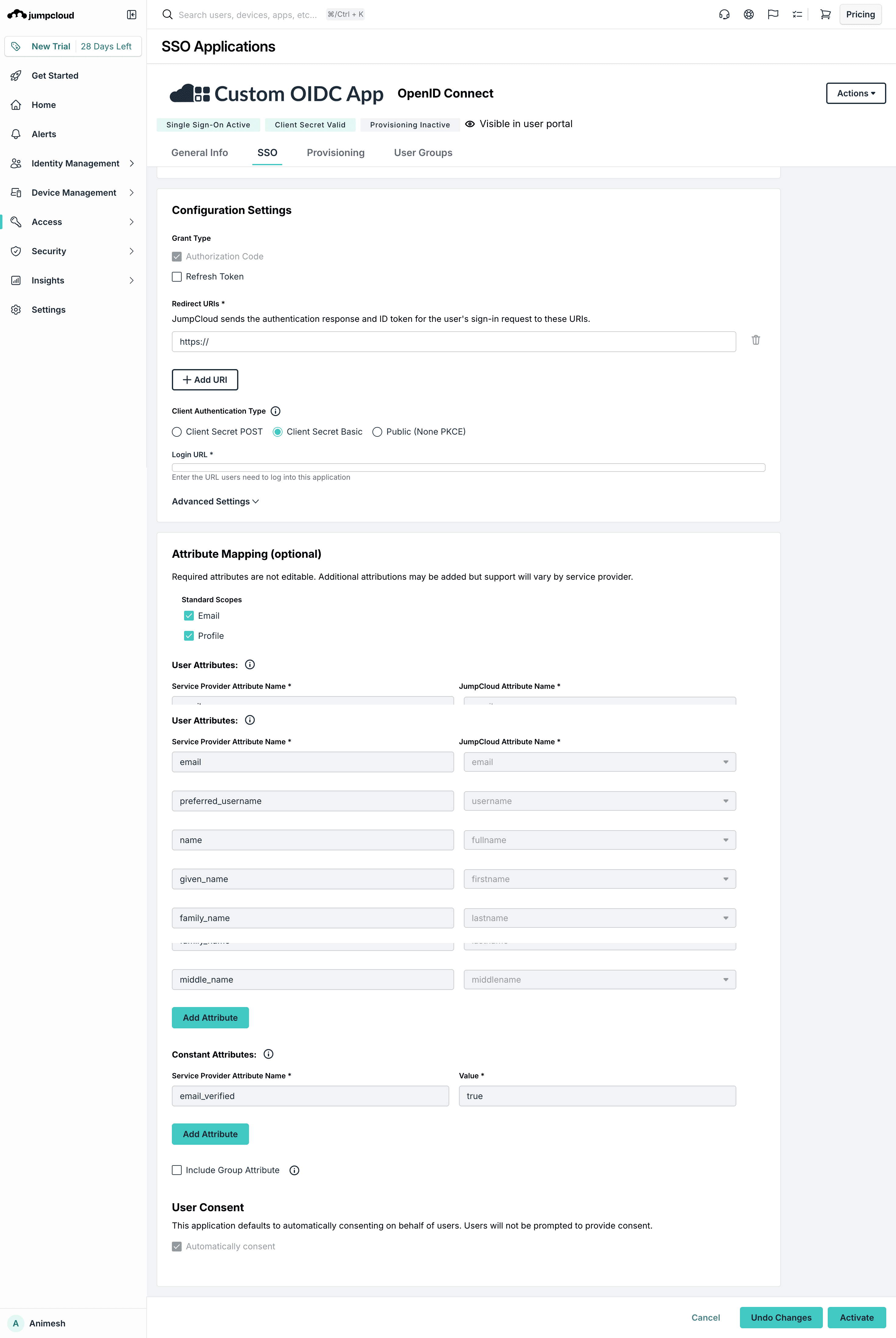Viewport: 896px width, 1338px height.
Task: Click the Alerts bell icon
Action: click(x=16, y=134)
